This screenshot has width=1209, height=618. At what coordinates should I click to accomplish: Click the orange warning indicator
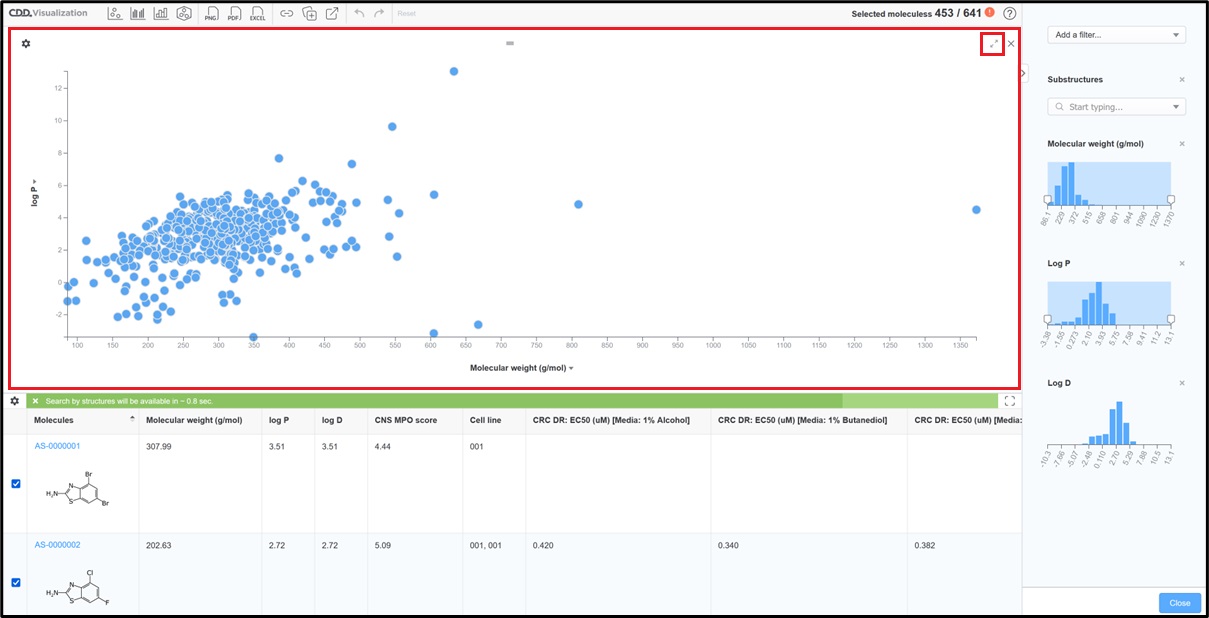[989, 13]
